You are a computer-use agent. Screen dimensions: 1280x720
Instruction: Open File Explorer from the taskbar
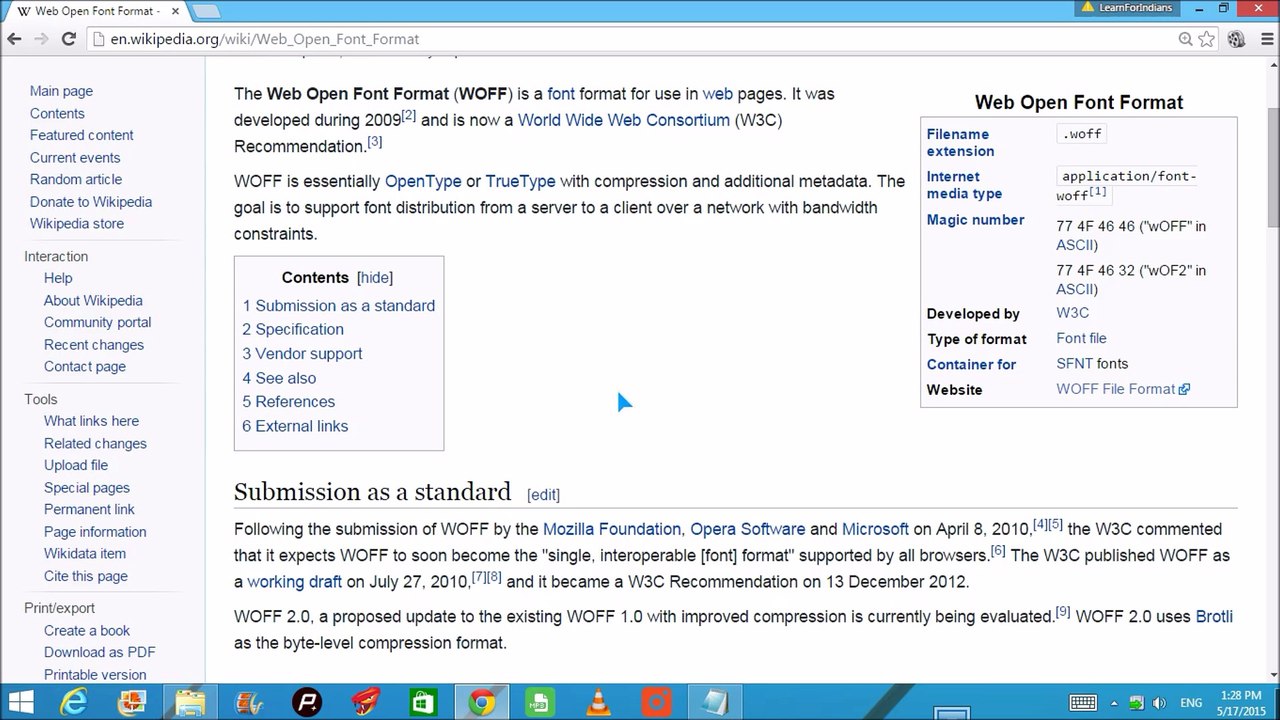coord(190,703)
